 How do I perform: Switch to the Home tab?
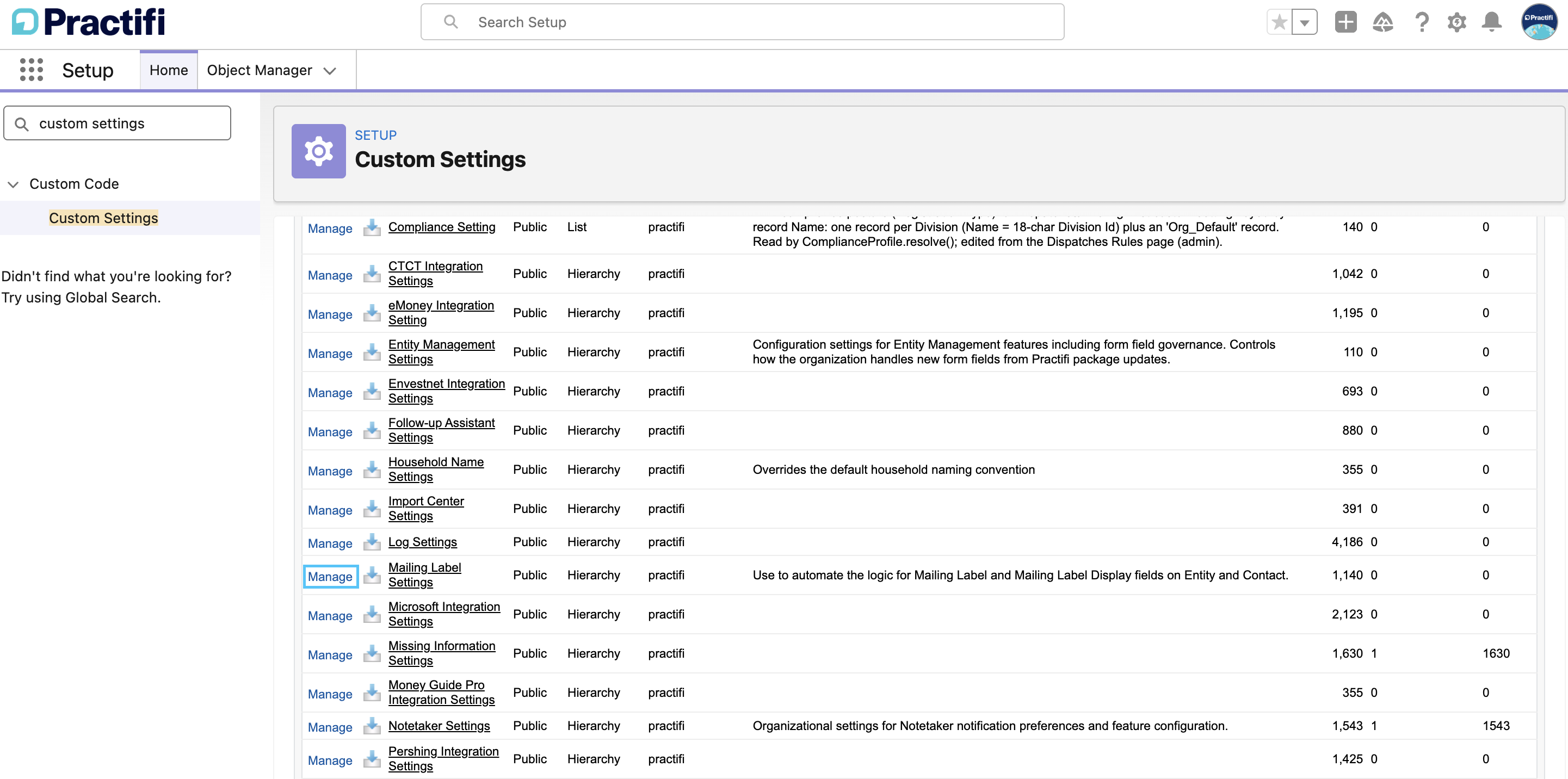click(169, 70)
